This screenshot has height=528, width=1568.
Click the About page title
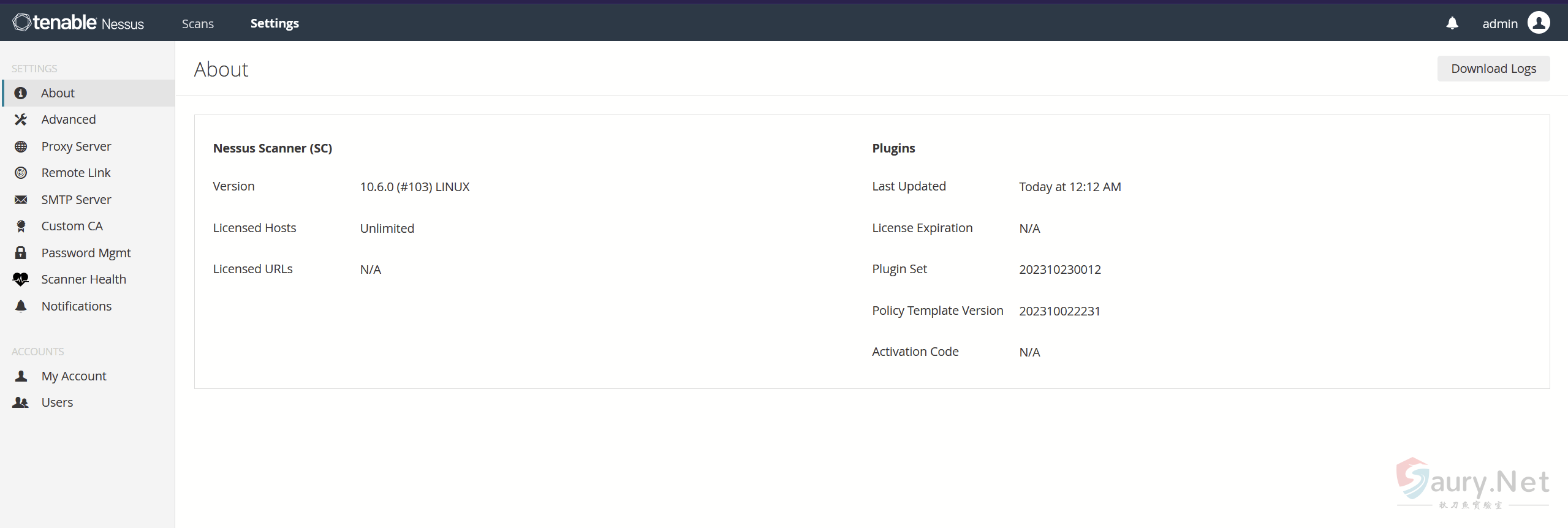point(221,69)
